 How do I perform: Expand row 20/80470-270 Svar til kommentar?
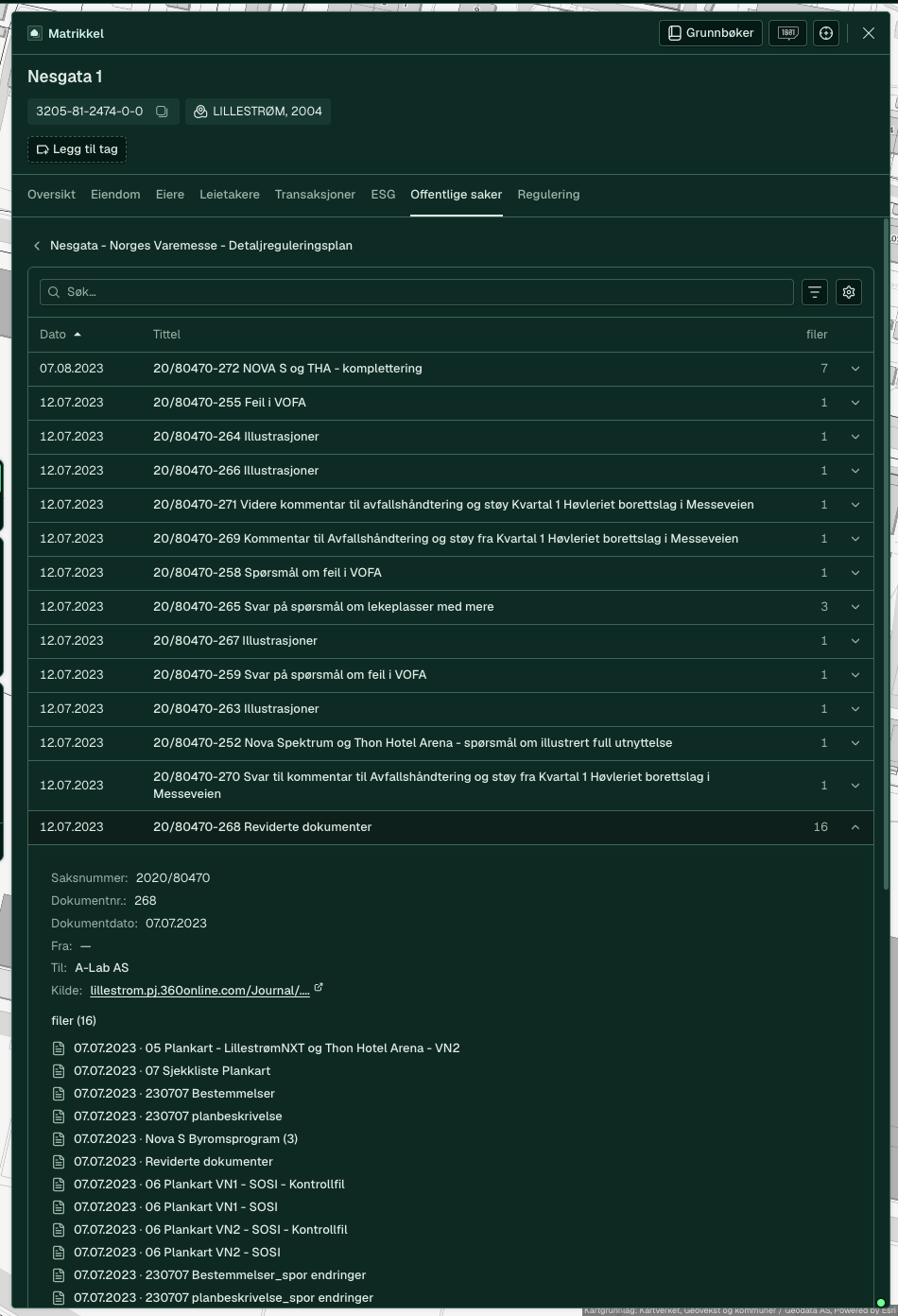pos(855,786)
